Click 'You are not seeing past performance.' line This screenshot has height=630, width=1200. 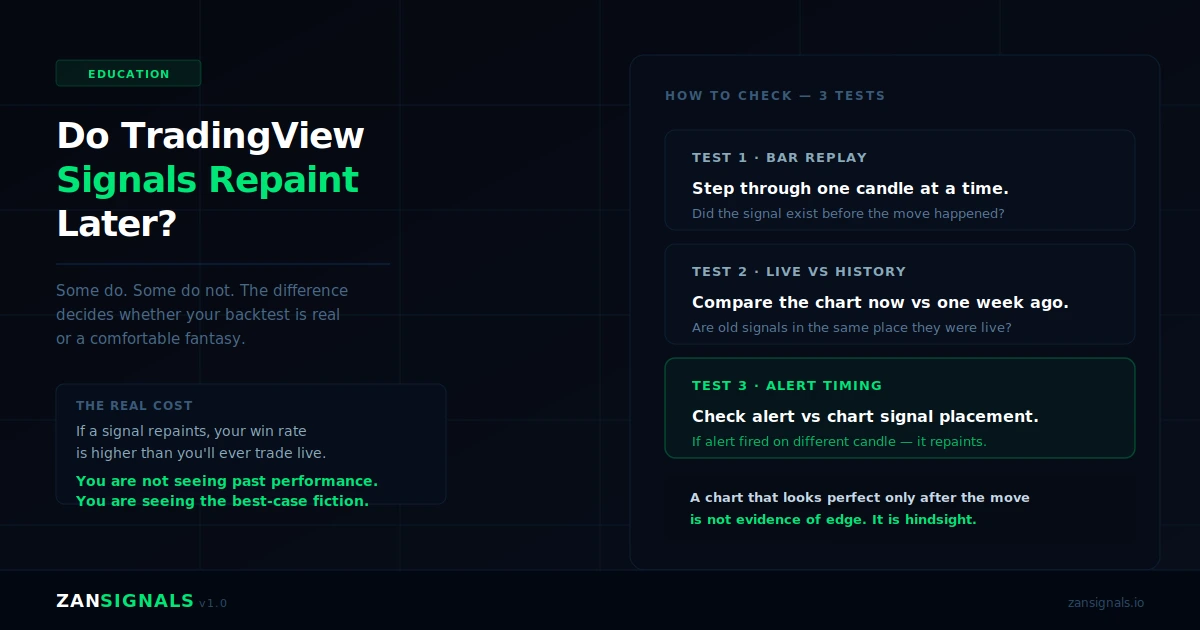[x=227, y=481]
